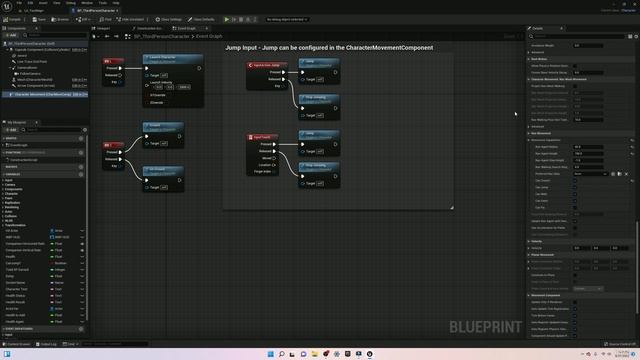Open the File menu

(19, 3)
